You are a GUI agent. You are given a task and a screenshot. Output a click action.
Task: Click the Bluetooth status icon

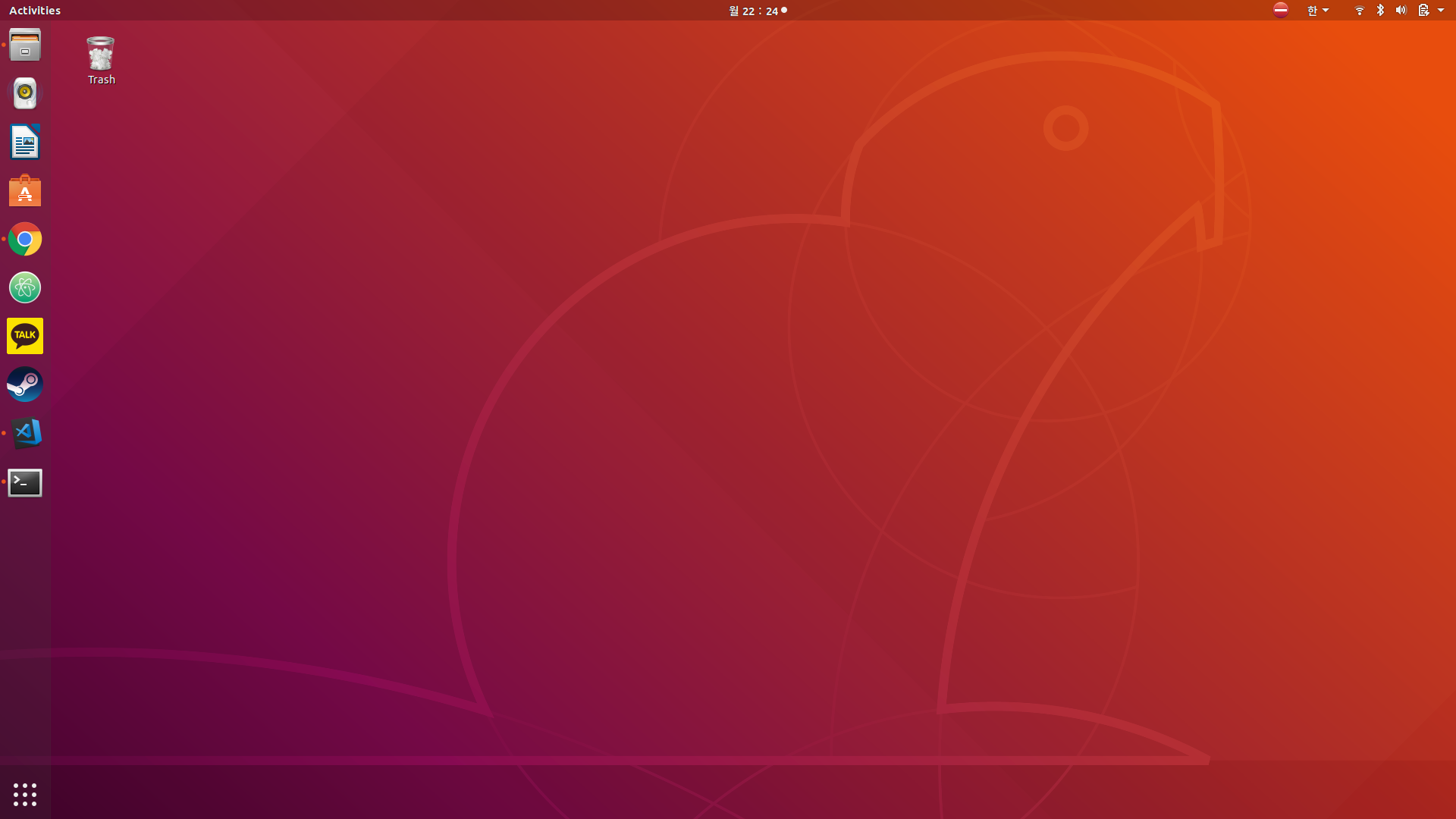pos(1380,11)
